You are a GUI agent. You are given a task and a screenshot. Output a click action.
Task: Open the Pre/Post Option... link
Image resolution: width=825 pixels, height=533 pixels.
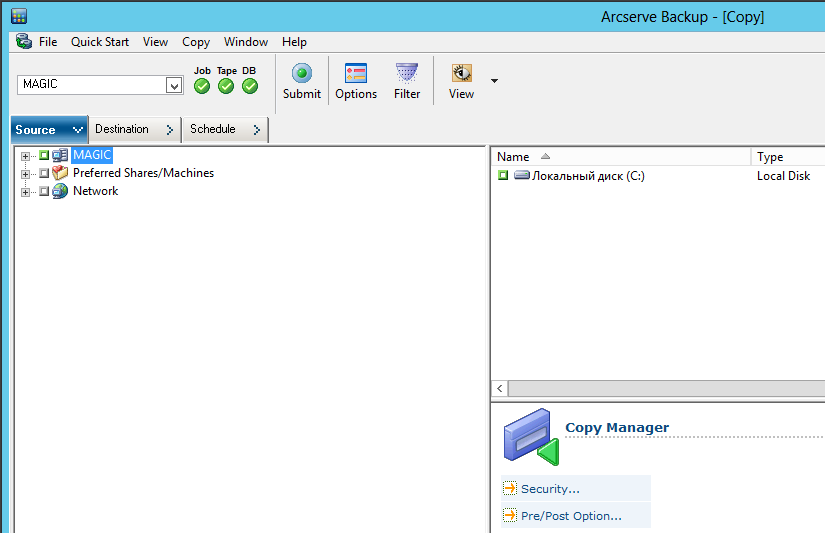click(571, 516)
